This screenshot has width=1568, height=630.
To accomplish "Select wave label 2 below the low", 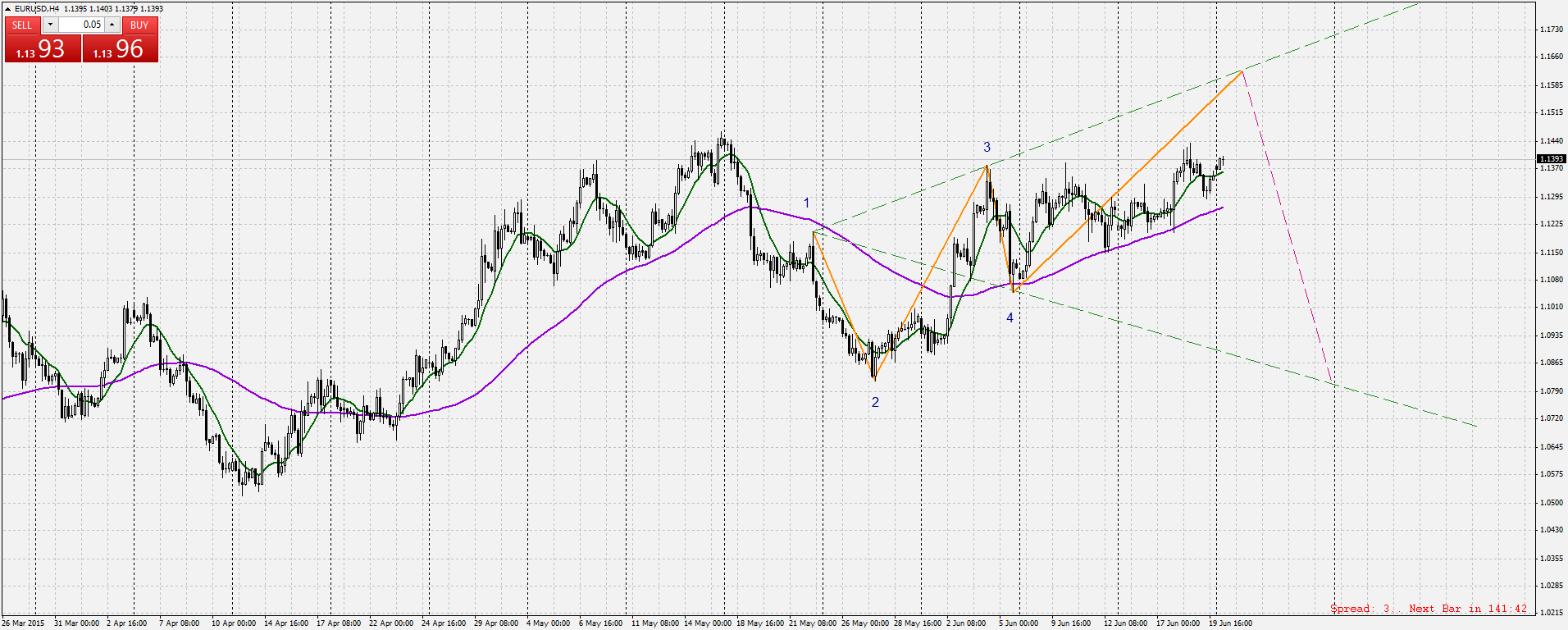I will 875,402.
